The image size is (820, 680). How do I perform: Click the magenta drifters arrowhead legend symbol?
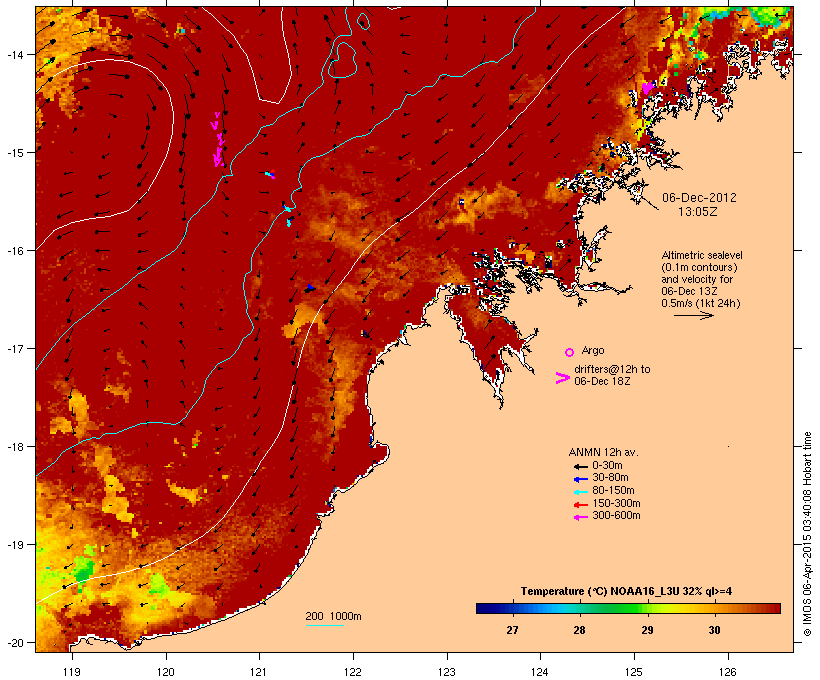coord(563,378)
